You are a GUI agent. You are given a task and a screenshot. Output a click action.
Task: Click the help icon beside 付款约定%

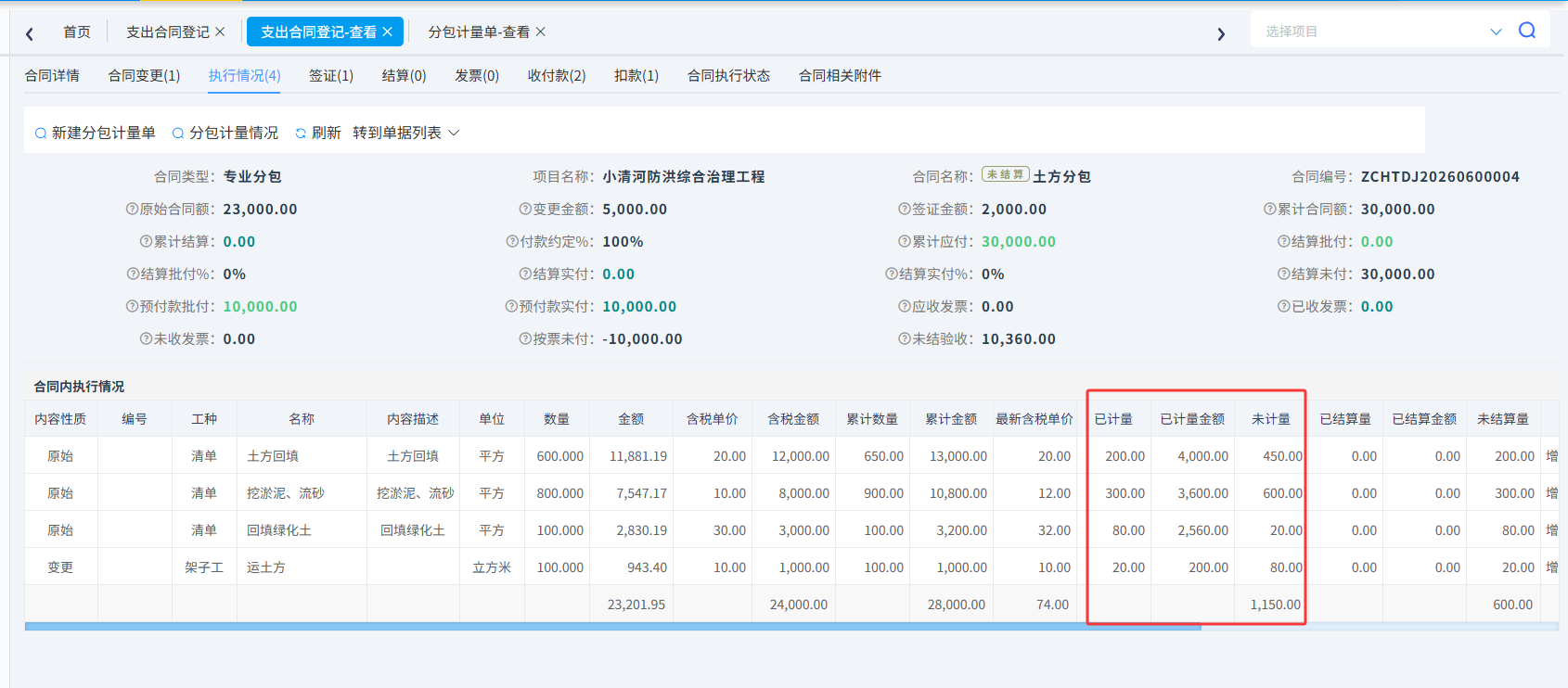[512, 242]
